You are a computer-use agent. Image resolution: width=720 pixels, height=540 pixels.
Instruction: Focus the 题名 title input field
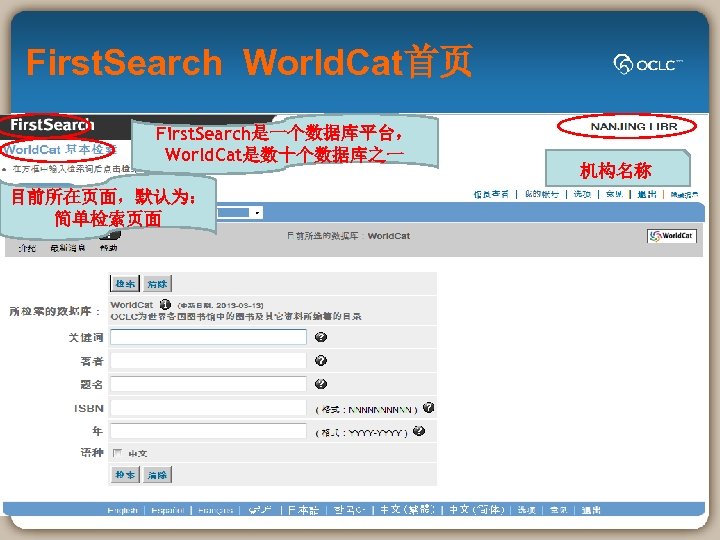click(x=208, y=384)
